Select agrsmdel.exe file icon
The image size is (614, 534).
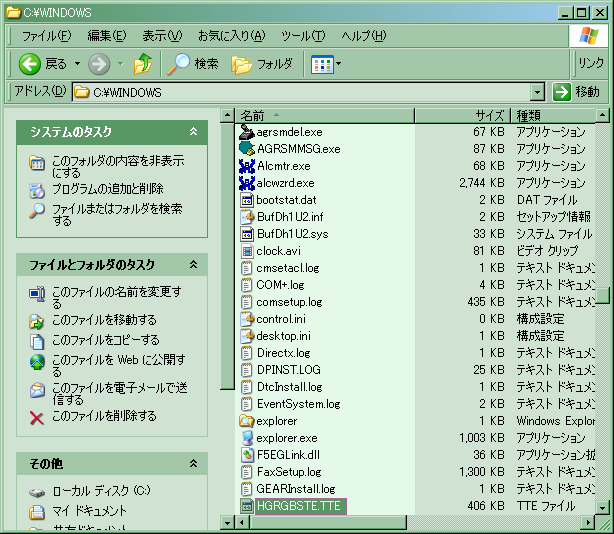point(247,132)
